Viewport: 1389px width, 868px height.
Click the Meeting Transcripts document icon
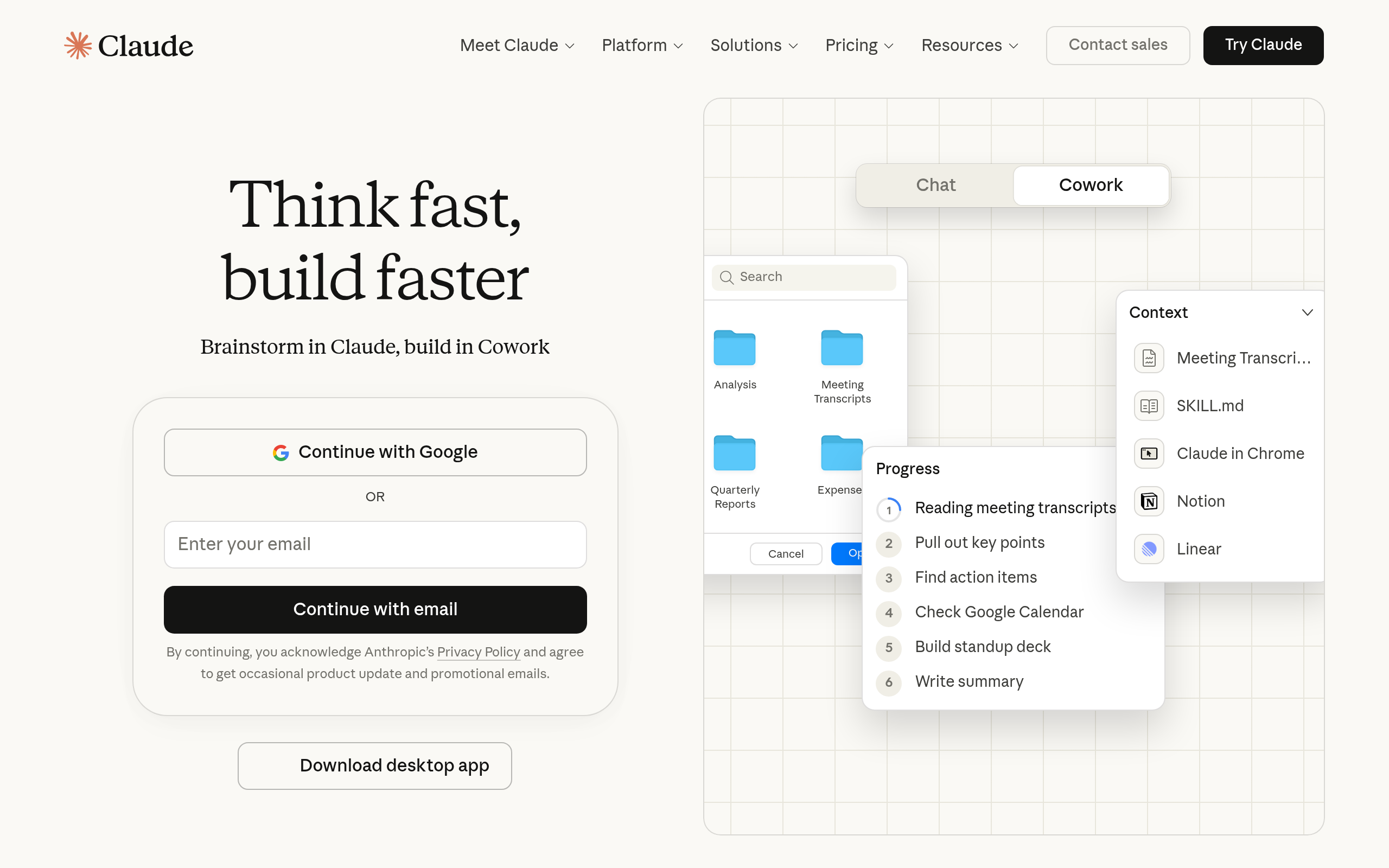click(1149, 358)
